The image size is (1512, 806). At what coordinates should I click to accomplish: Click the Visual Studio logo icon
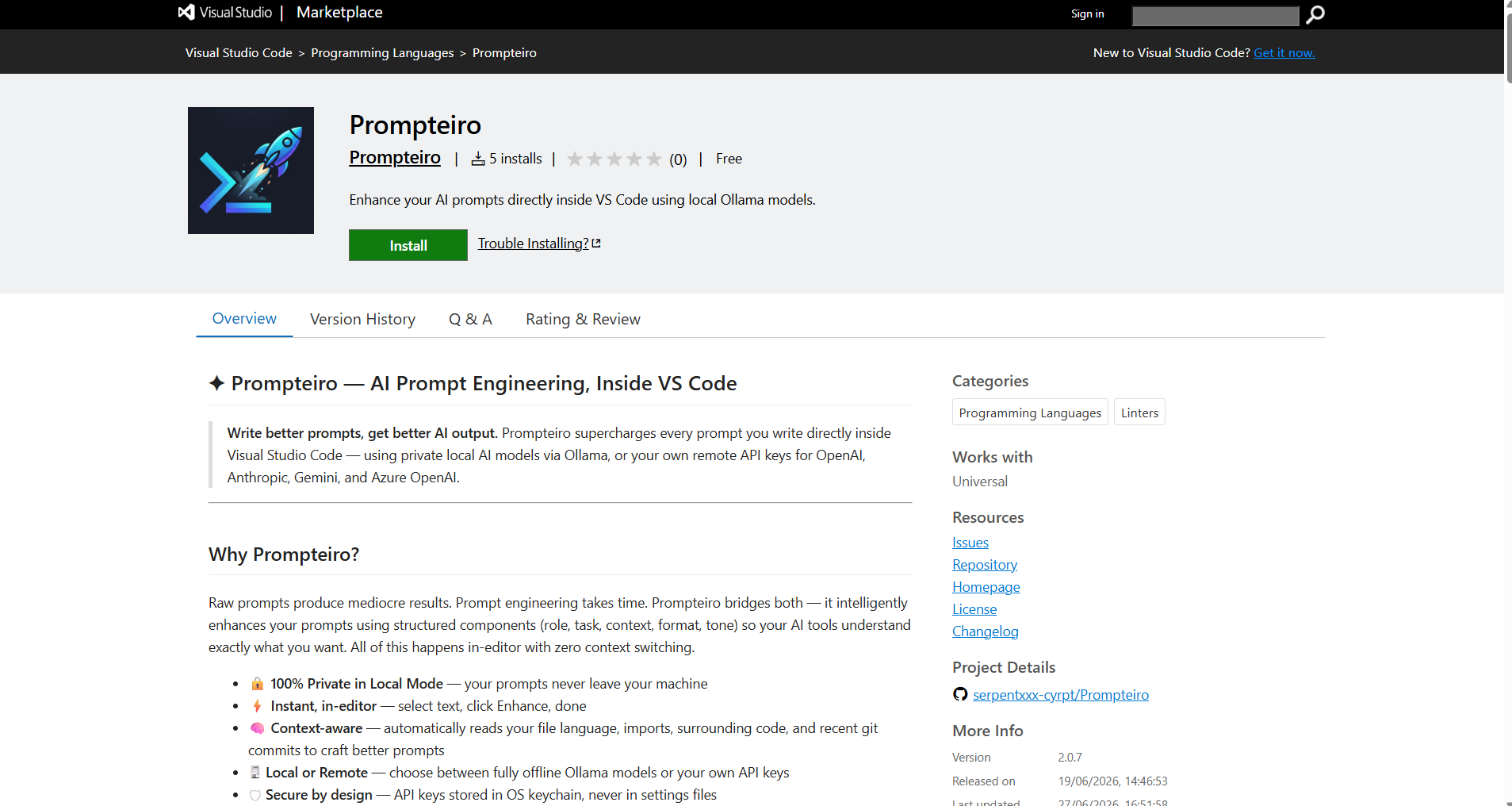186,12
